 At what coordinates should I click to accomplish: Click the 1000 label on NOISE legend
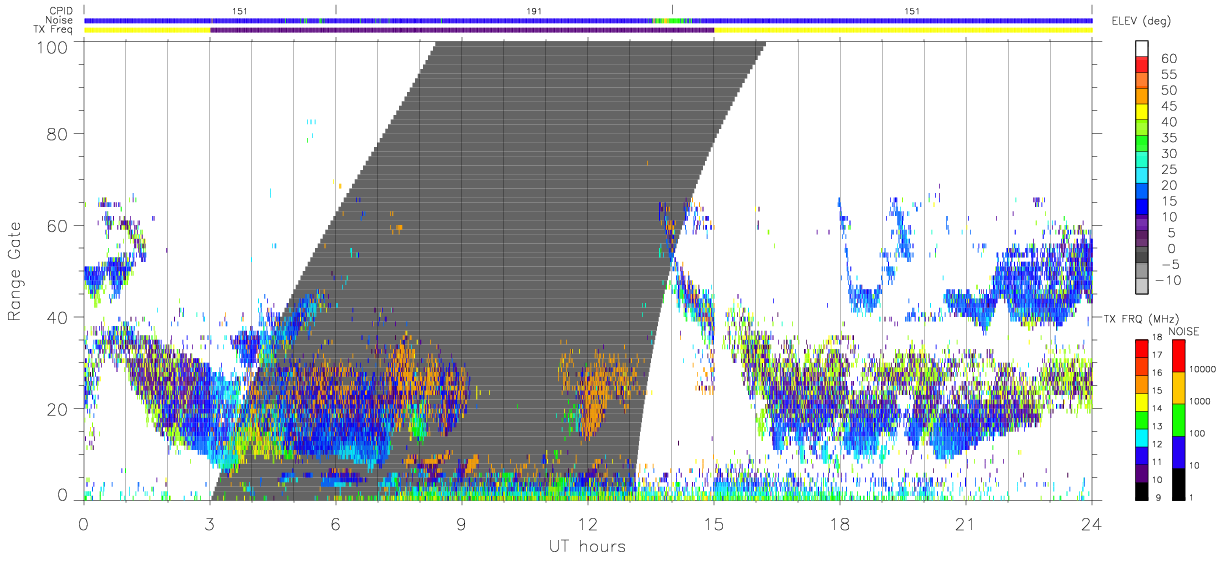tap(1200, 401)
